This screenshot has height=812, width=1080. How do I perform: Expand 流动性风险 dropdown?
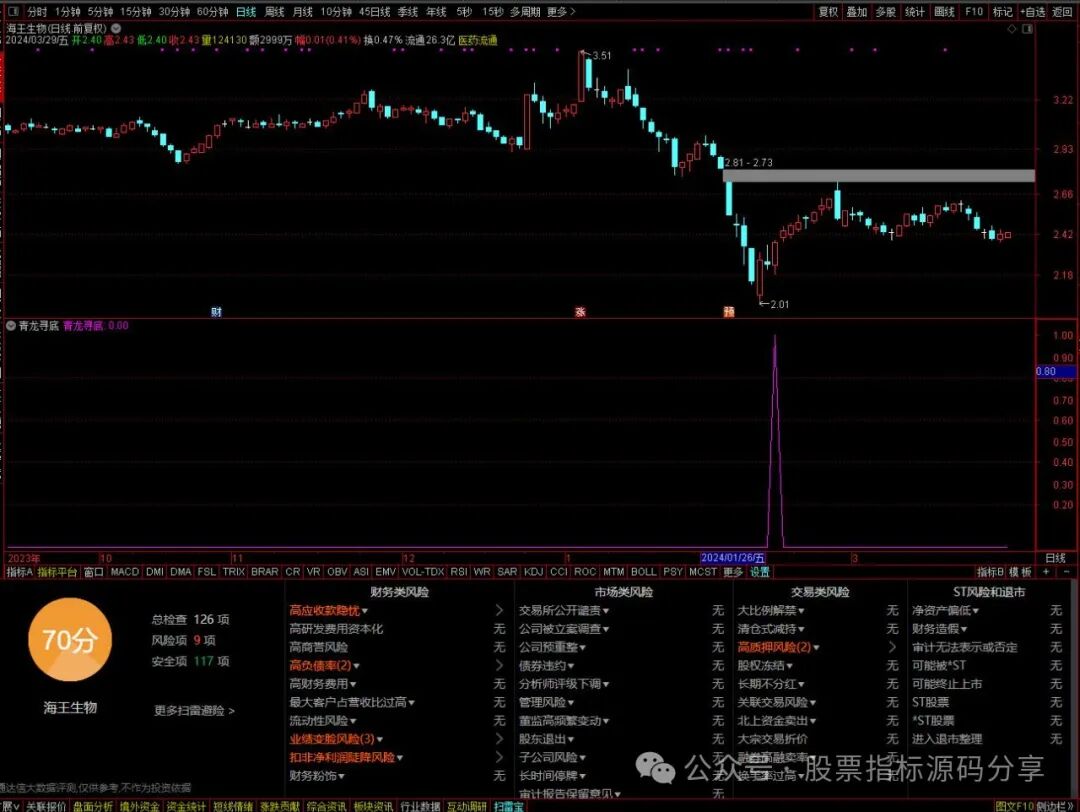tap(353, 721)
